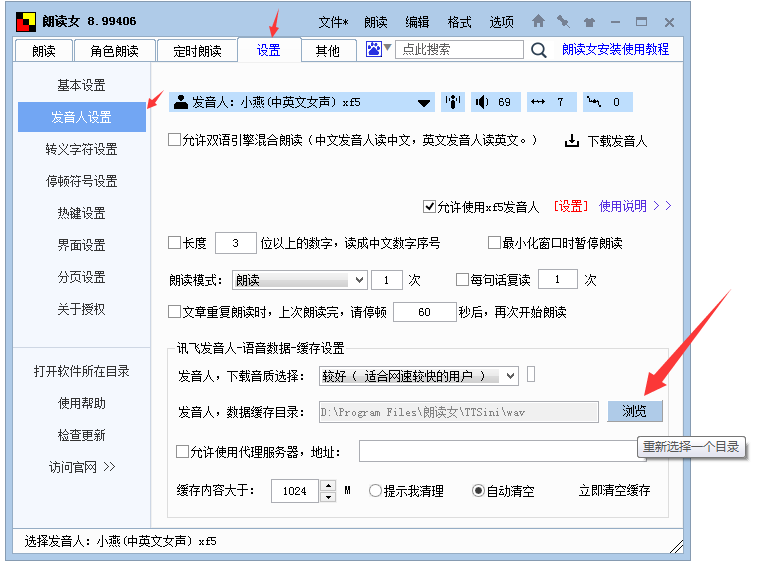
Task: Select 分页设置 in sidebar
Action: [x=81, y=276]
